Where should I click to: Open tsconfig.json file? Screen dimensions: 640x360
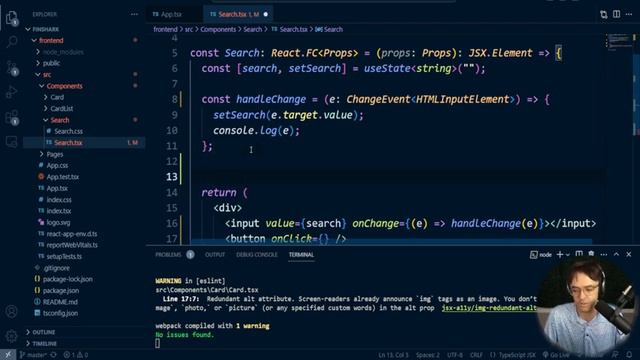pos(60,313)
